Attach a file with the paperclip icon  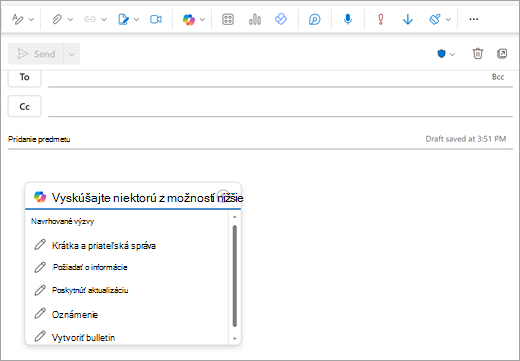pos(57,19)
